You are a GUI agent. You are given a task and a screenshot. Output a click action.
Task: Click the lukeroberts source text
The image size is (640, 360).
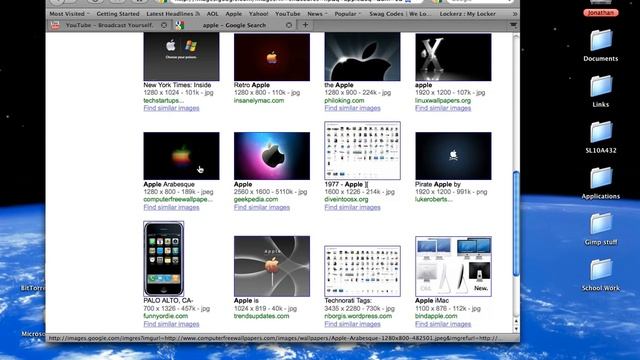pyautogui.click(x=434, y=200)
